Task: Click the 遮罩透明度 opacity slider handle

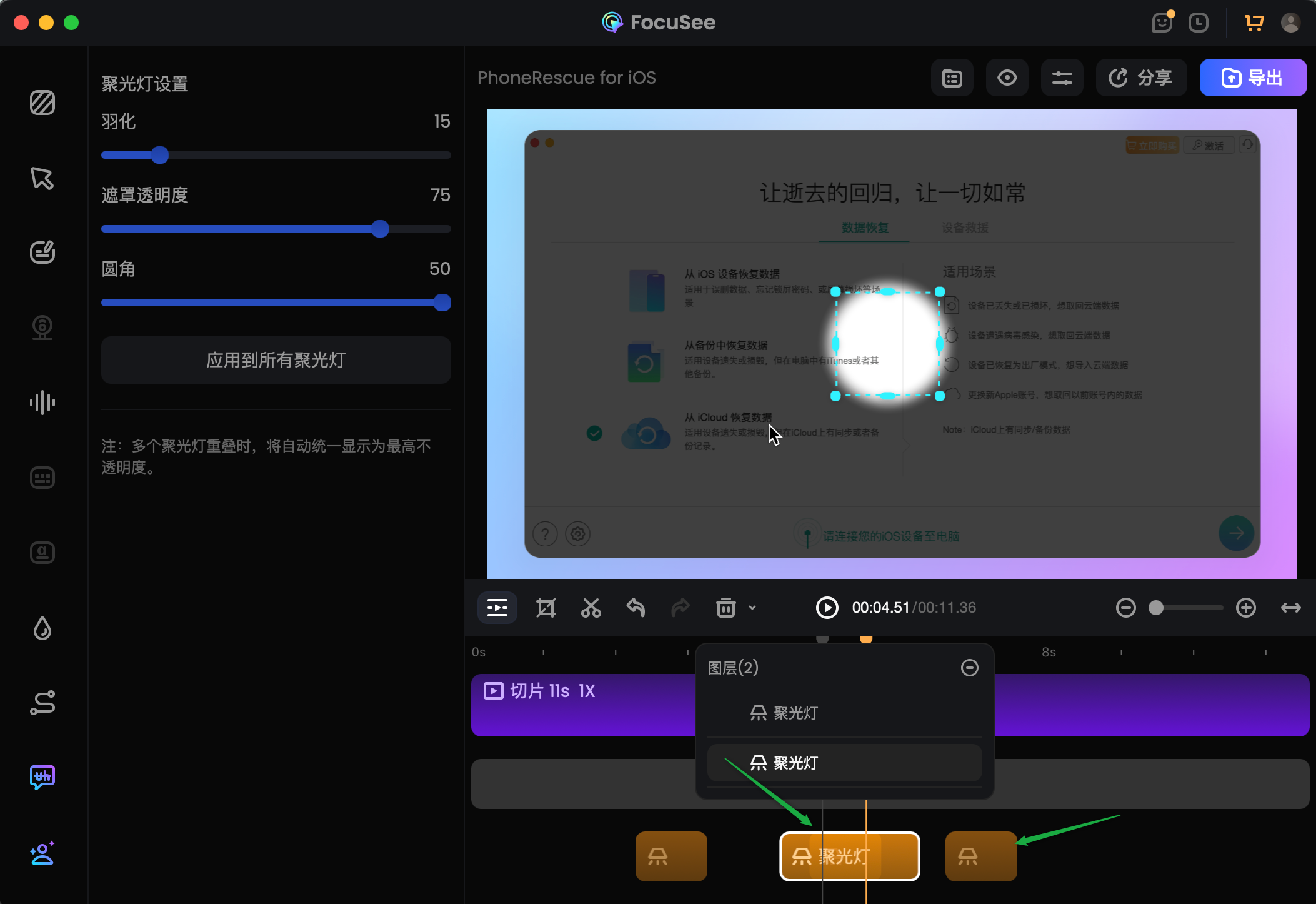Action: pyautogui.click(x=380, y=229)
